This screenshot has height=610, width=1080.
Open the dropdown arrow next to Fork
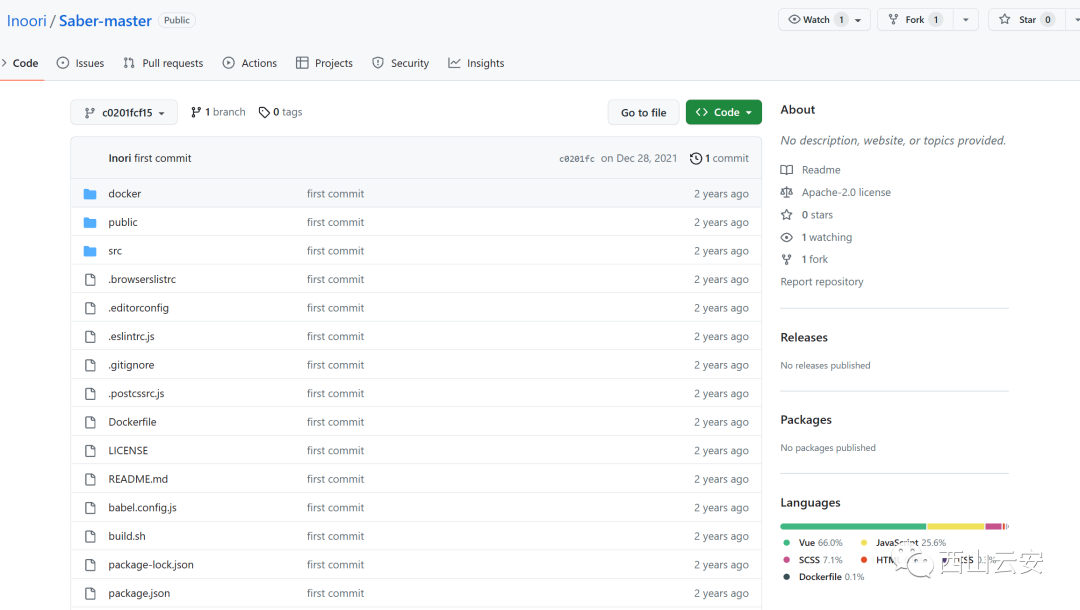966,20
